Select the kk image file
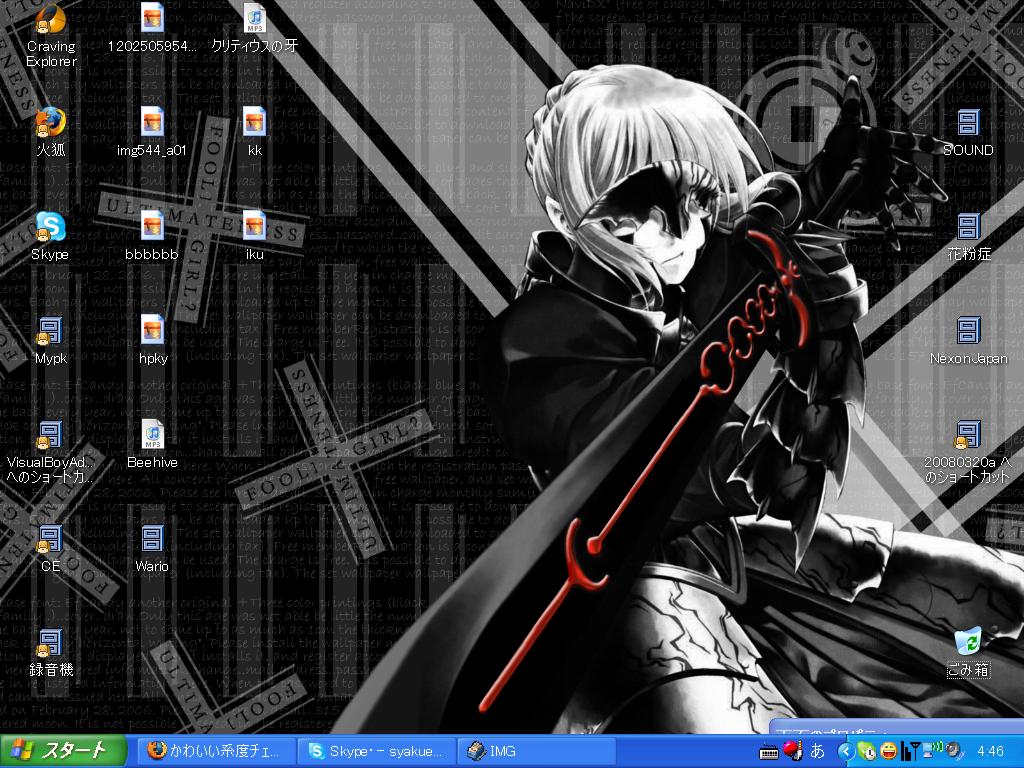The image size is (1024, 768). [255, 123]
